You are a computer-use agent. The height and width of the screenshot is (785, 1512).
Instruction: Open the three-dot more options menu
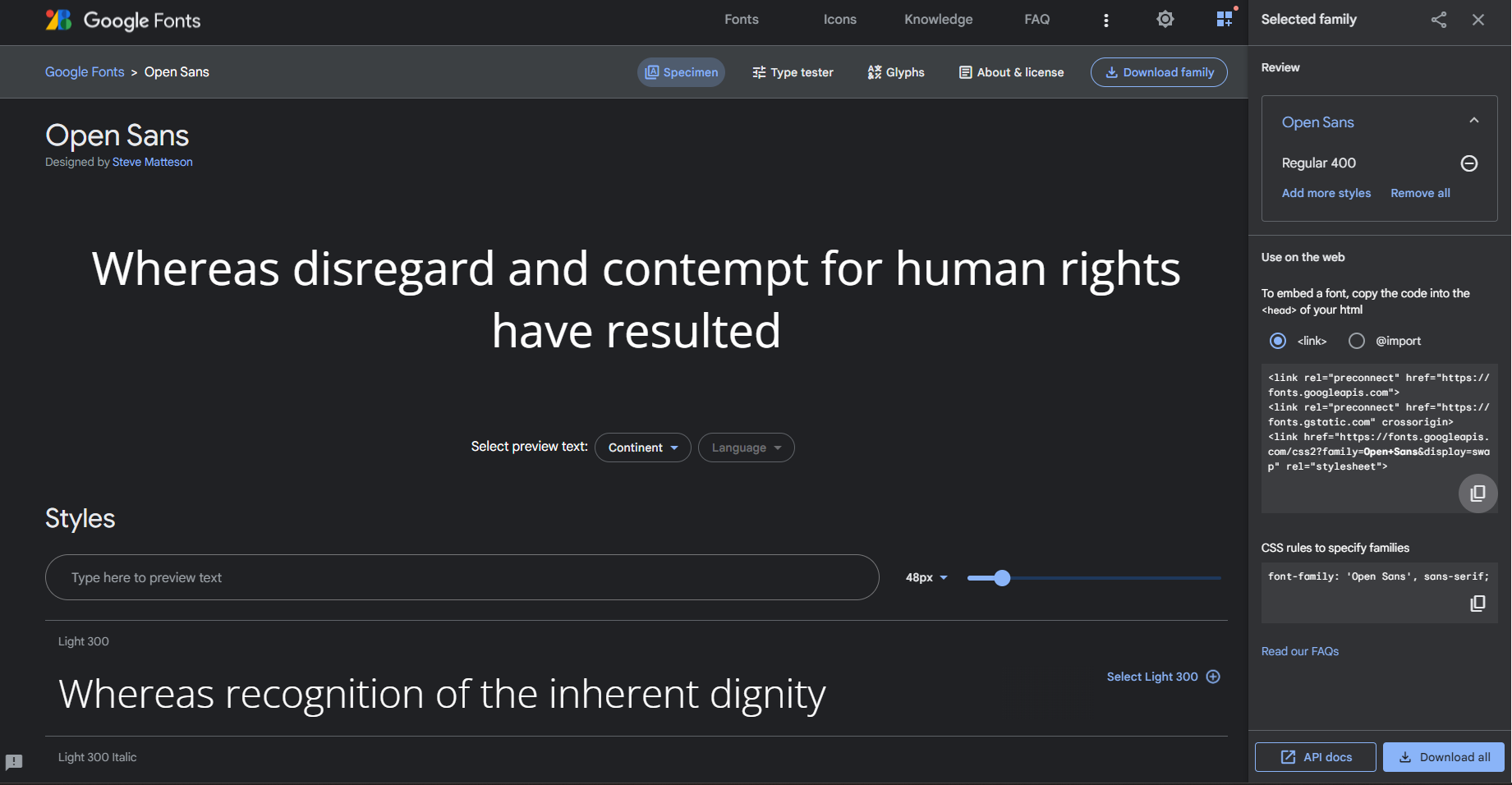coord(1106,20)
